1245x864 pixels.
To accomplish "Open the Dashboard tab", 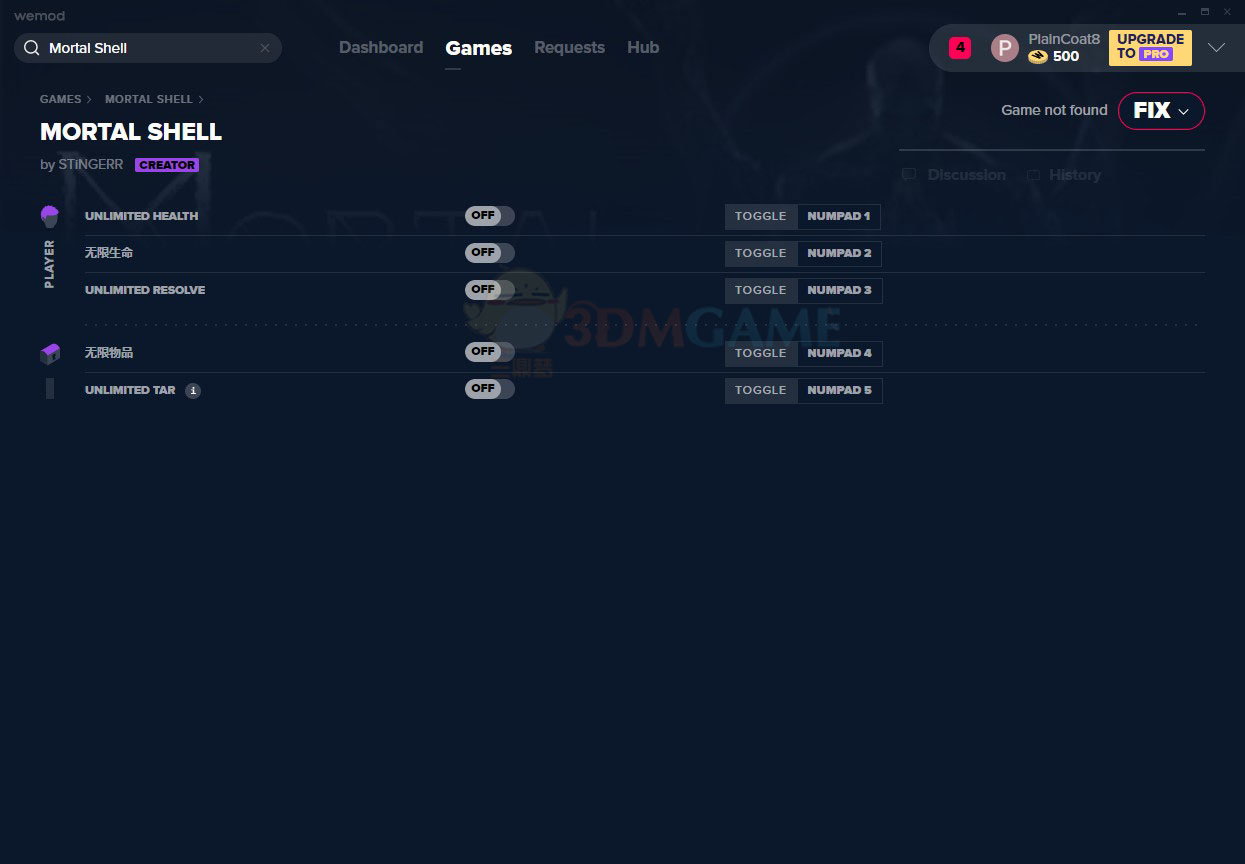I will click(x=381, y=48).
